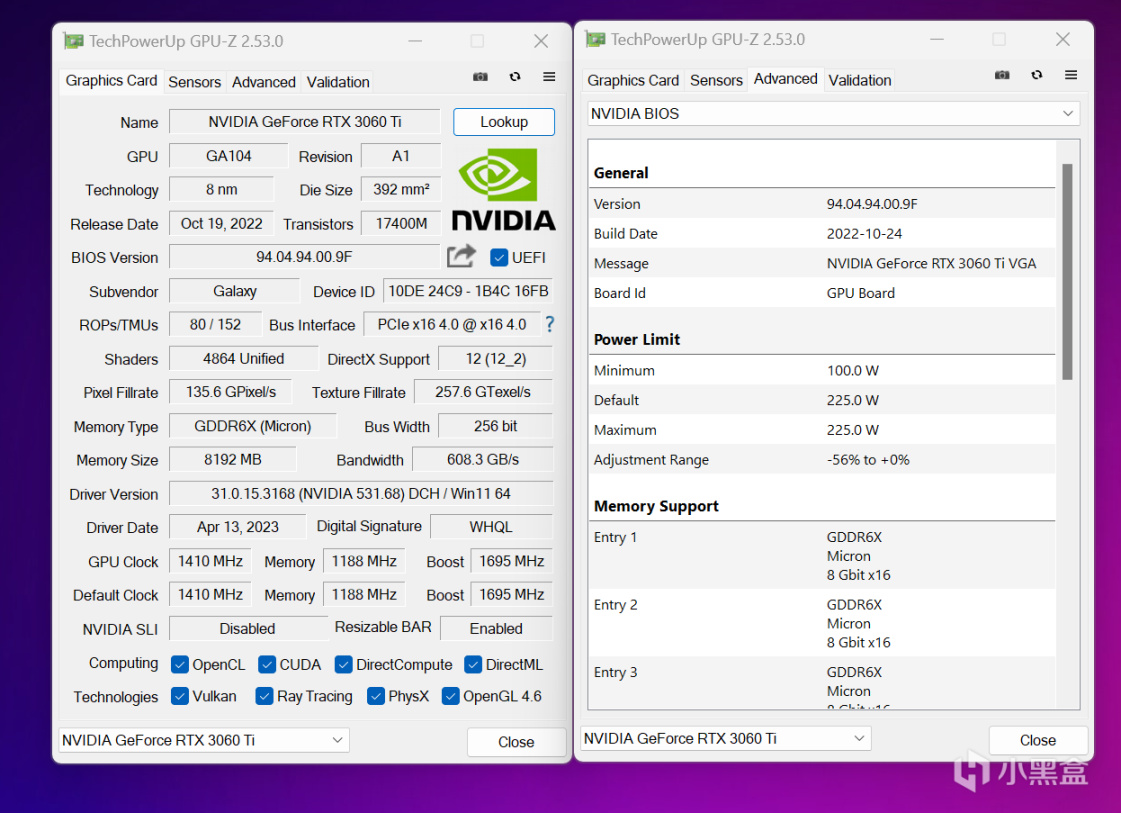Image resolution: width=1121 pixels, height=813 pixels.
Task: Click Entry 1 under Memory Support
Action: tap(821, 556)
